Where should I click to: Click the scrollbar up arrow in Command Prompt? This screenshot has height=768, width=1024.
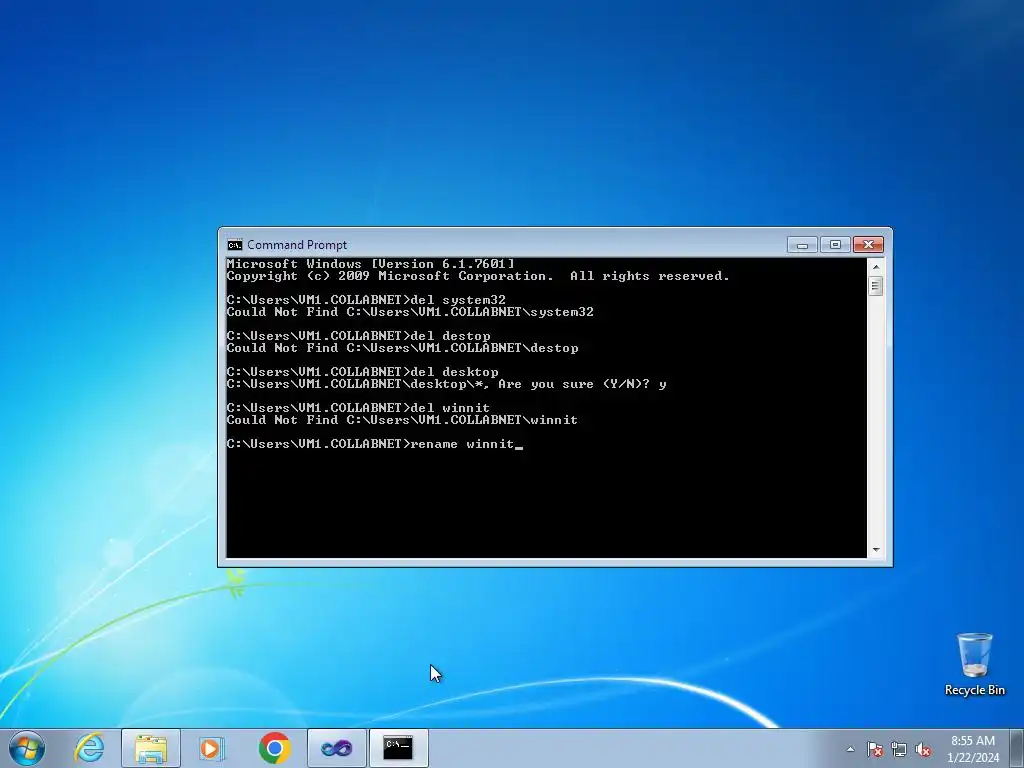[876, 266]
